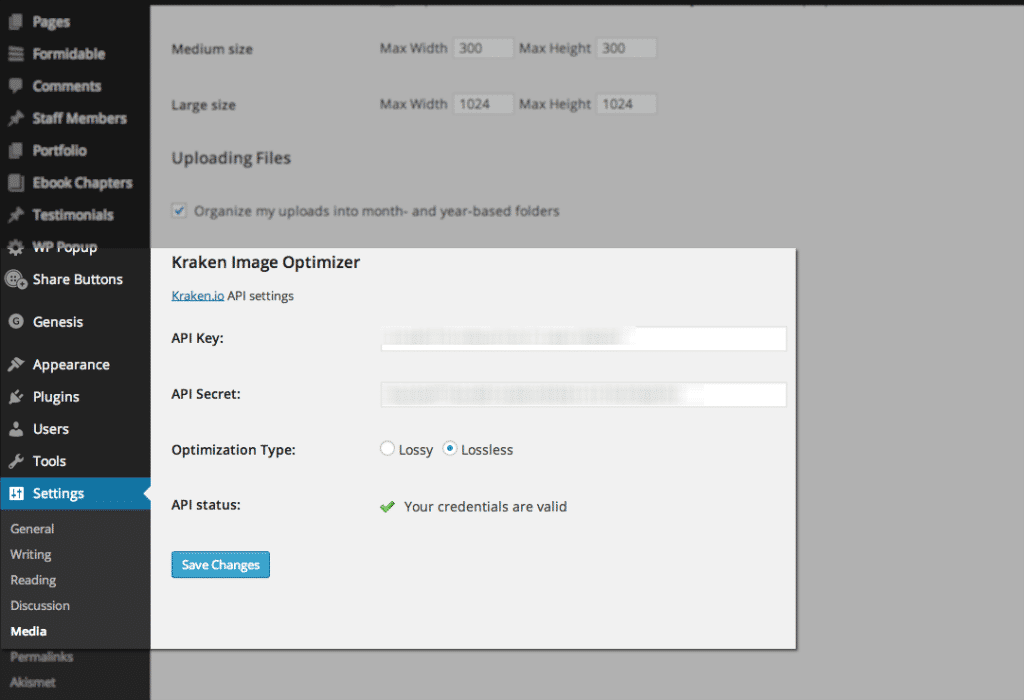
Task: Click the Share Buttons globe icon
Action: pos(16,279)
